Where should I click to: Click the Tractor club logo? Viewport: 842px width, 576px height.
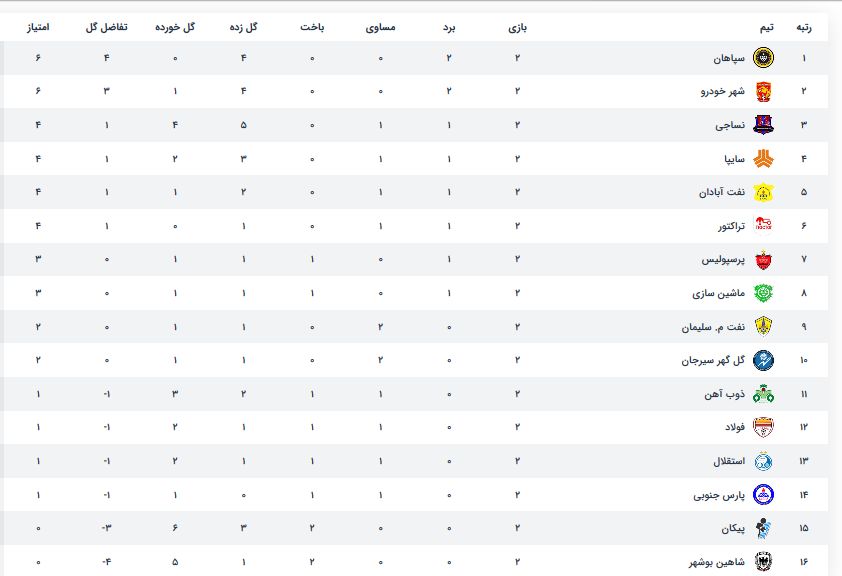tap(763, 226)
